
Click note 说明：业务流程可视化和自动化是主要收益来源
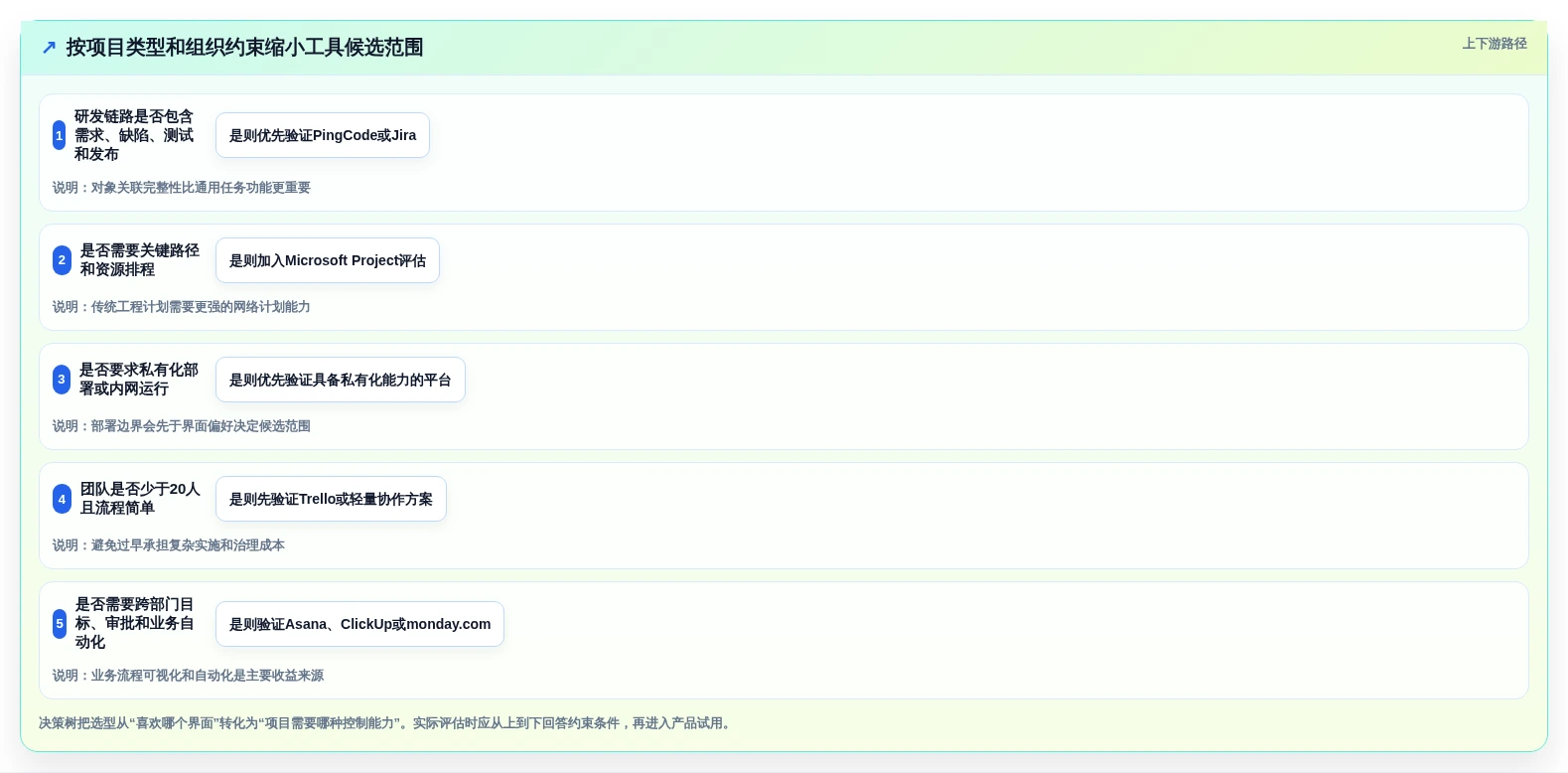pyautogui.click(x=189, y=676)
